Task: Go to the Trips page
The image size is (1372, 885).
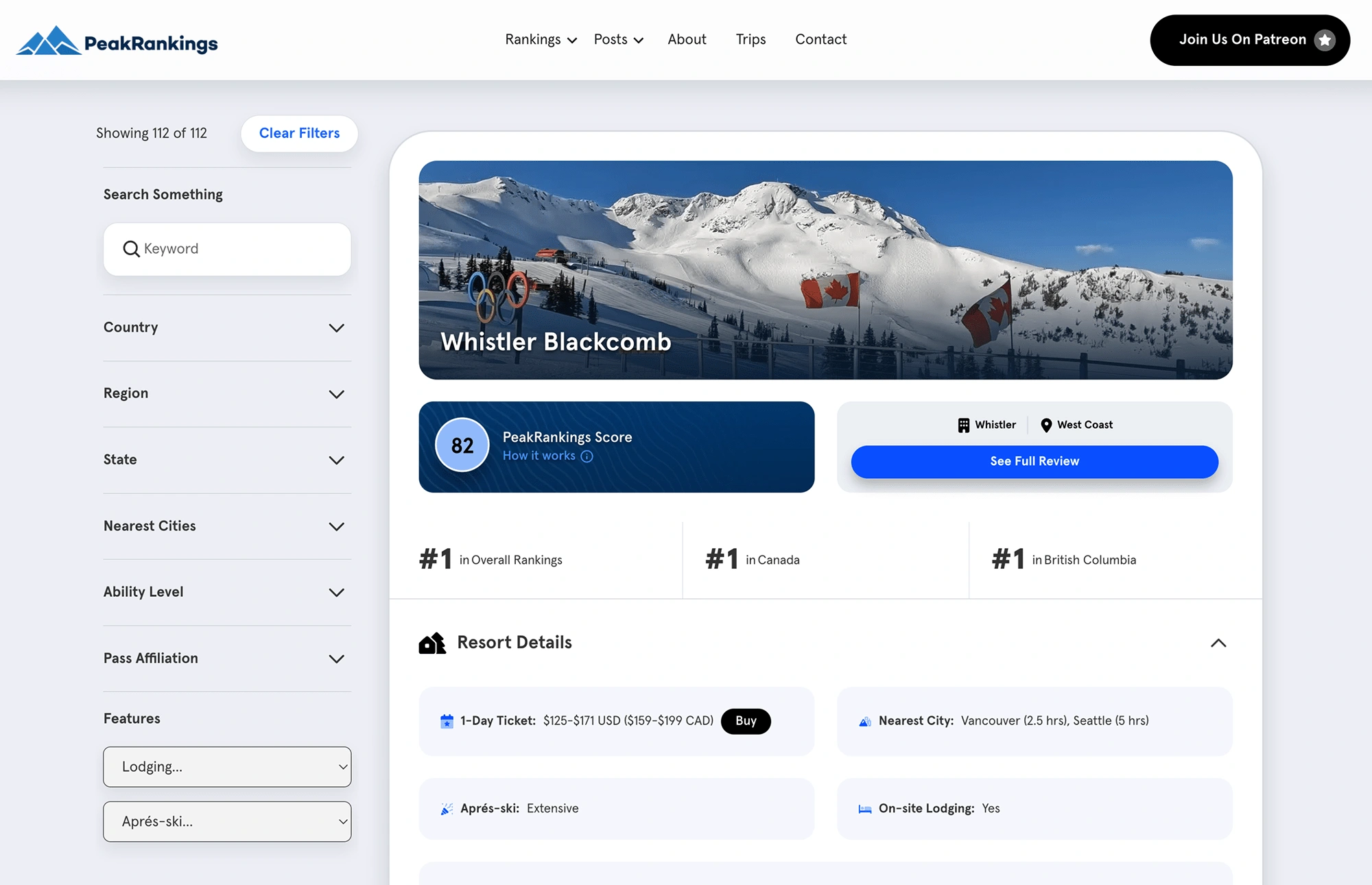Action: 750,40
